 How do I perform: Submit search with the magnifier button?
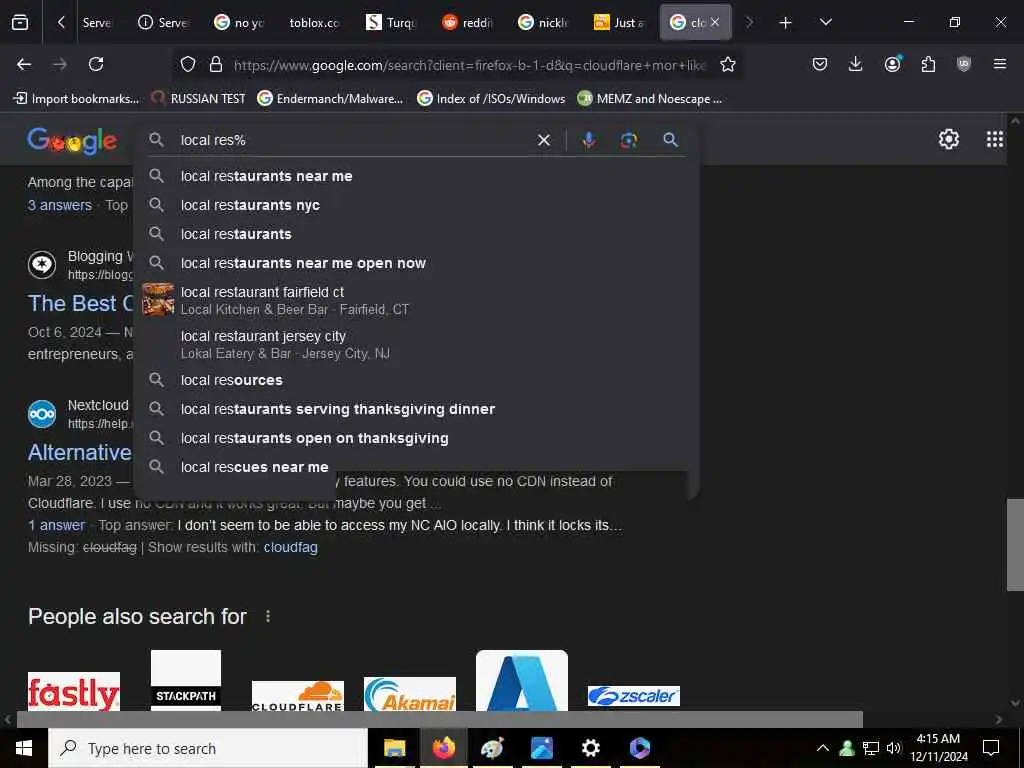point(670,140)
